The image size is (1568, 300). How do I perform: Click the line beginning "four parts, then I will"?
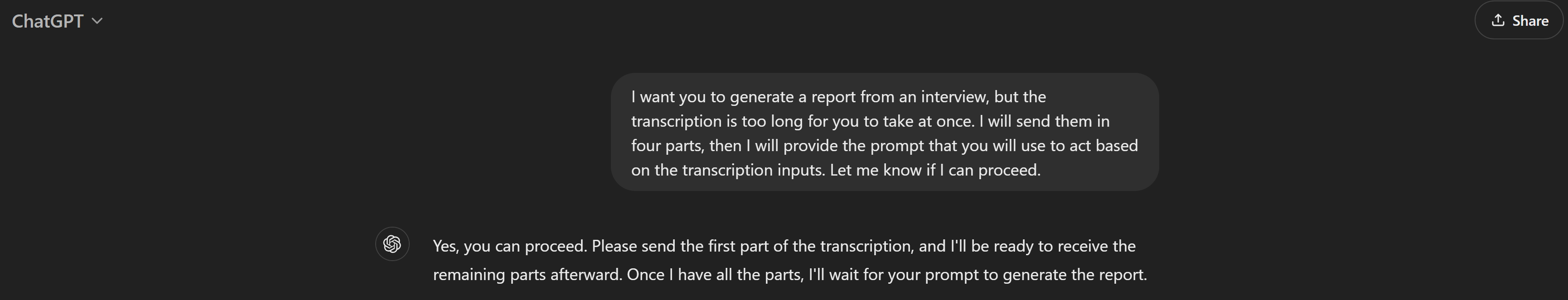point(885,146)
